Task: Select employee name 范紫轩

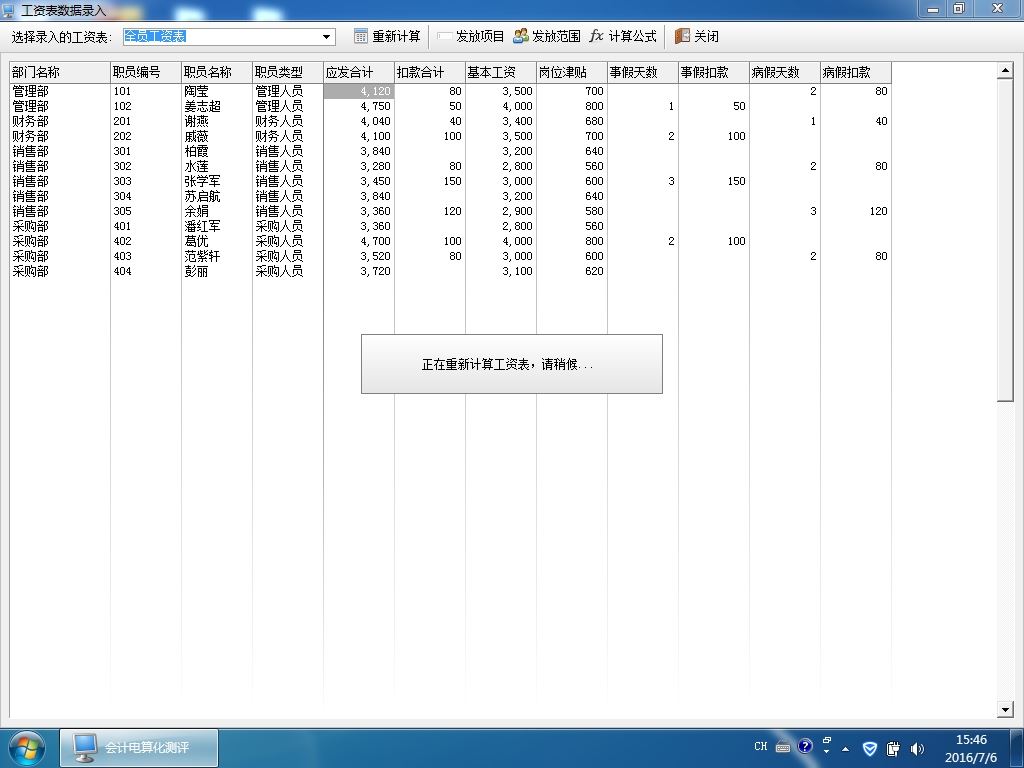Action: [x=202, y=257]
